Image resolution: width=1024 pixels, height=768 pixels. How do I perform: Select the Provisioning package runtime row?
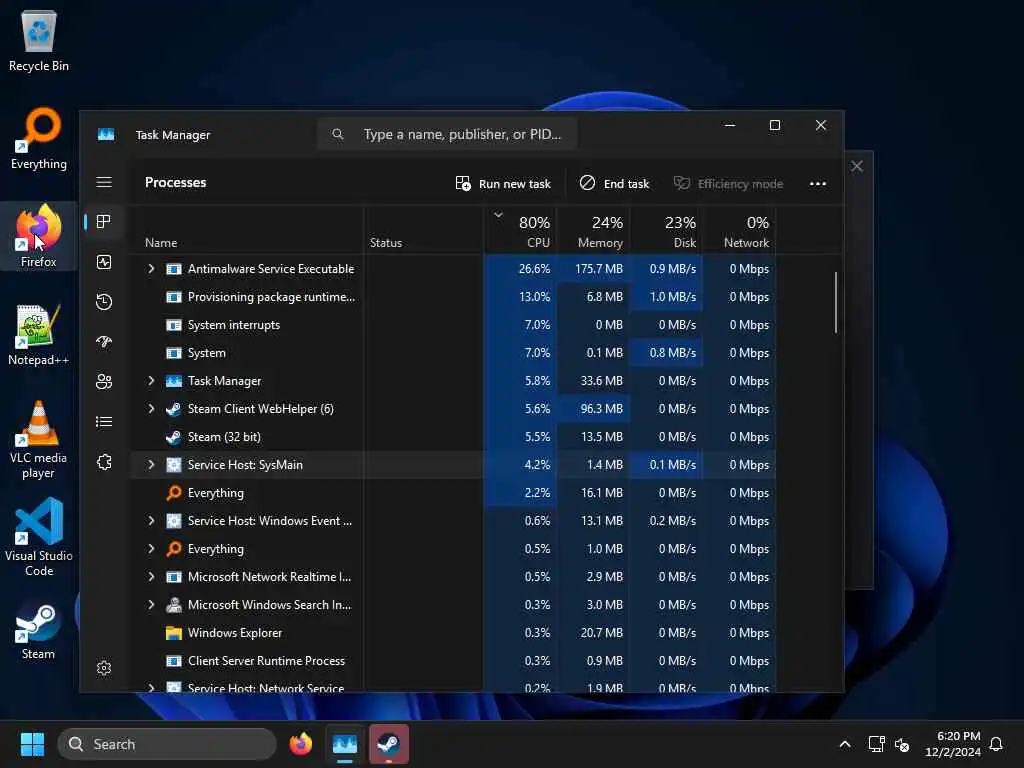pos(453,296)
